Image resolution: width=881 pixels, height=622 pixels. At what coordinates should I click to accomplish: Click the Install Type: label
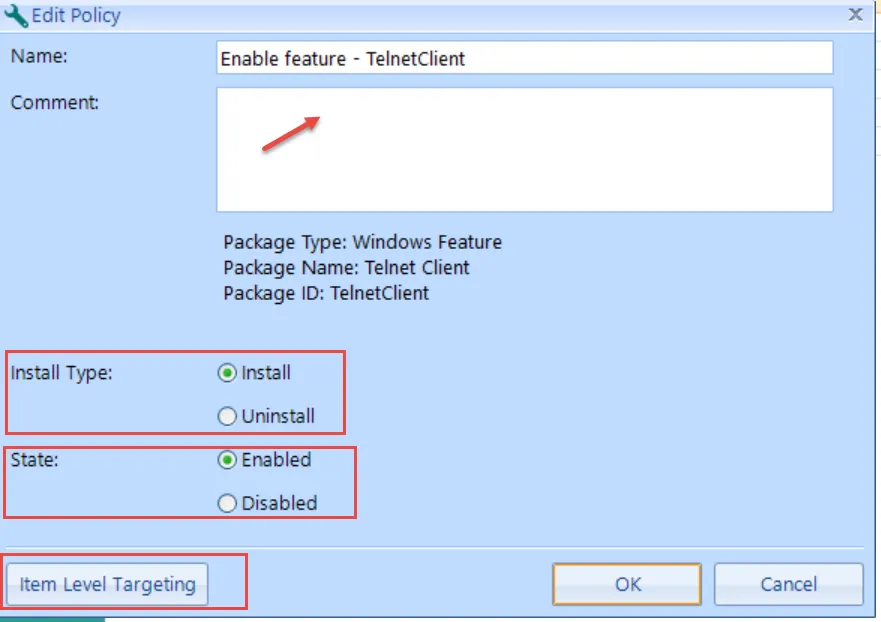pos(61,373)
